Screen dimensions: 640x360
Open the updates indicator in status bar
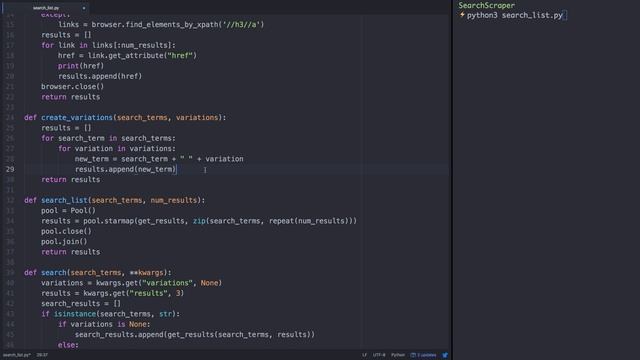click(x=423, y=355)
